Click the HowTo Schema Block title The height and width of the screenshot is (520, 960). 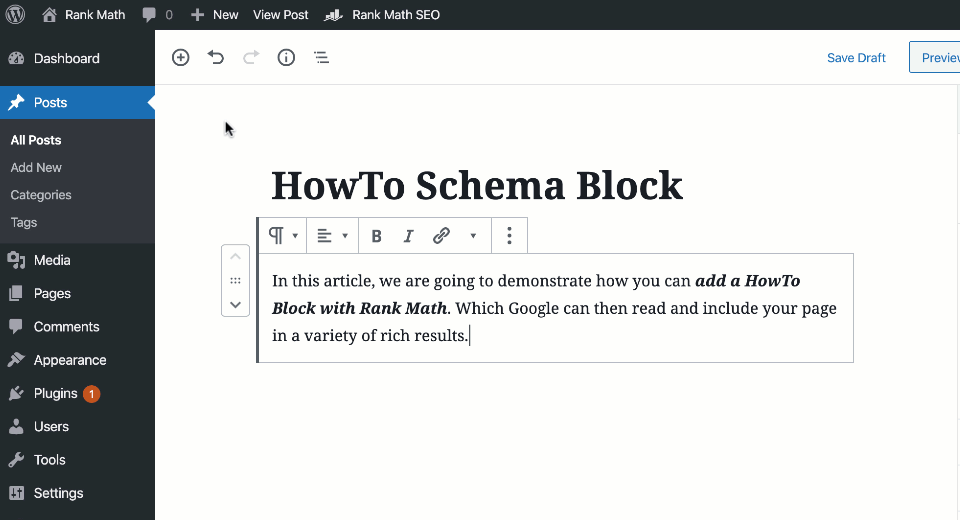[x=477, y=186]
